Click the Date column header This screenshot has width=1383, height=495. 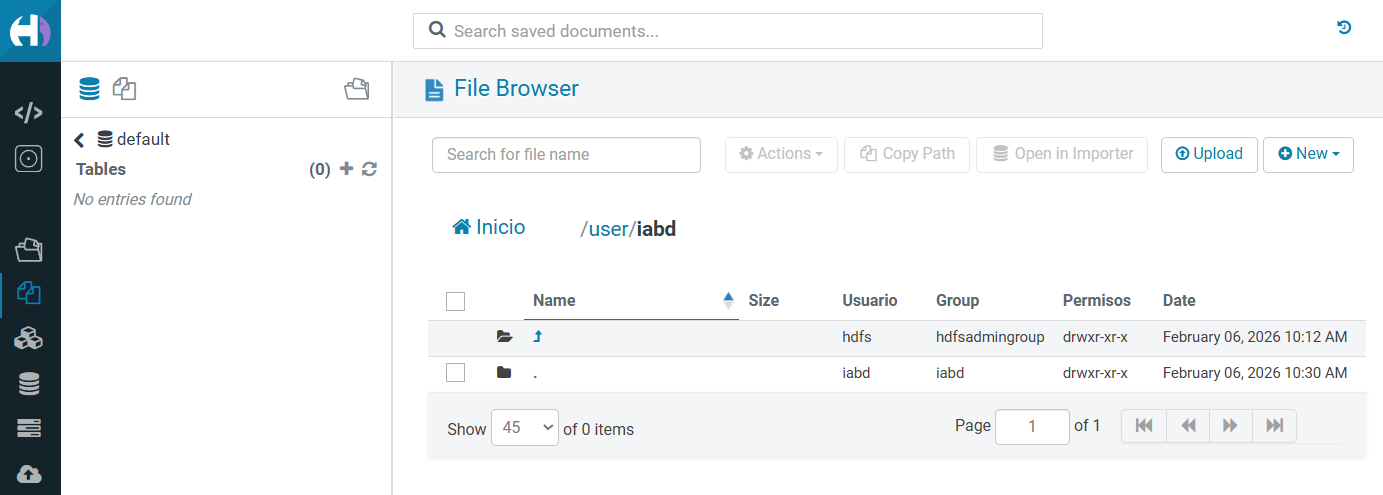point(1179,300)
